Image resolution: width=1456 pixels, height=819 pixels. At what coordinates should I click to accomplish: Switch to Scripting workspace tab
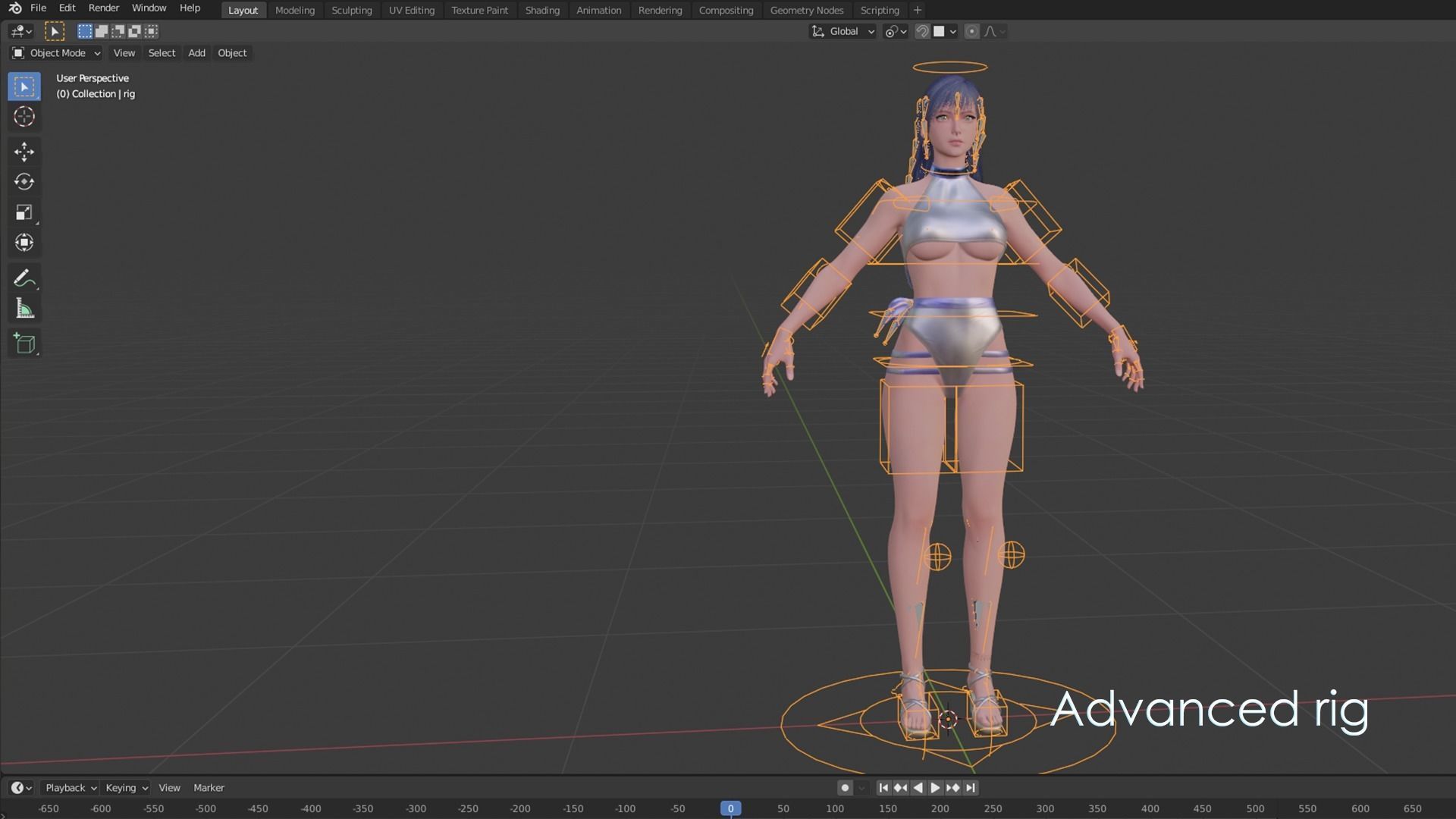tap(880, 11)
